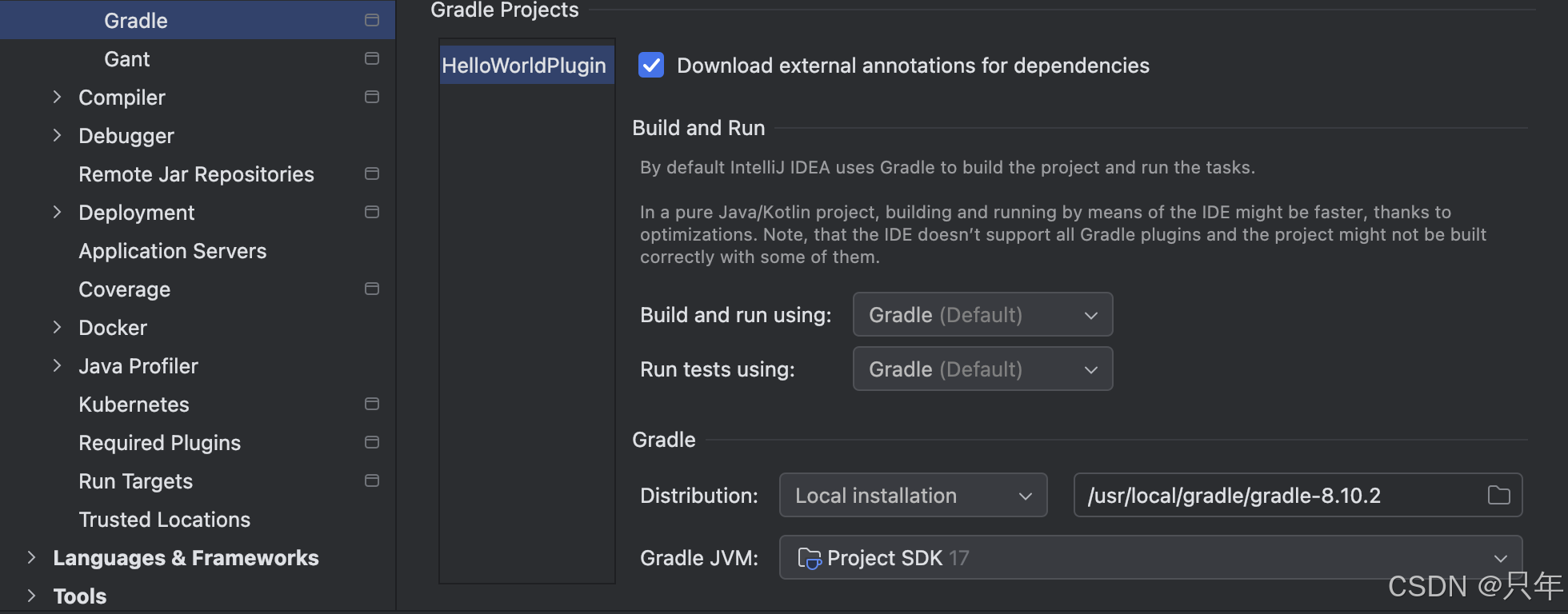Screen dimensions: 1568x614
Task: Expand the Compiler tree node
Action: coord(57,97)
